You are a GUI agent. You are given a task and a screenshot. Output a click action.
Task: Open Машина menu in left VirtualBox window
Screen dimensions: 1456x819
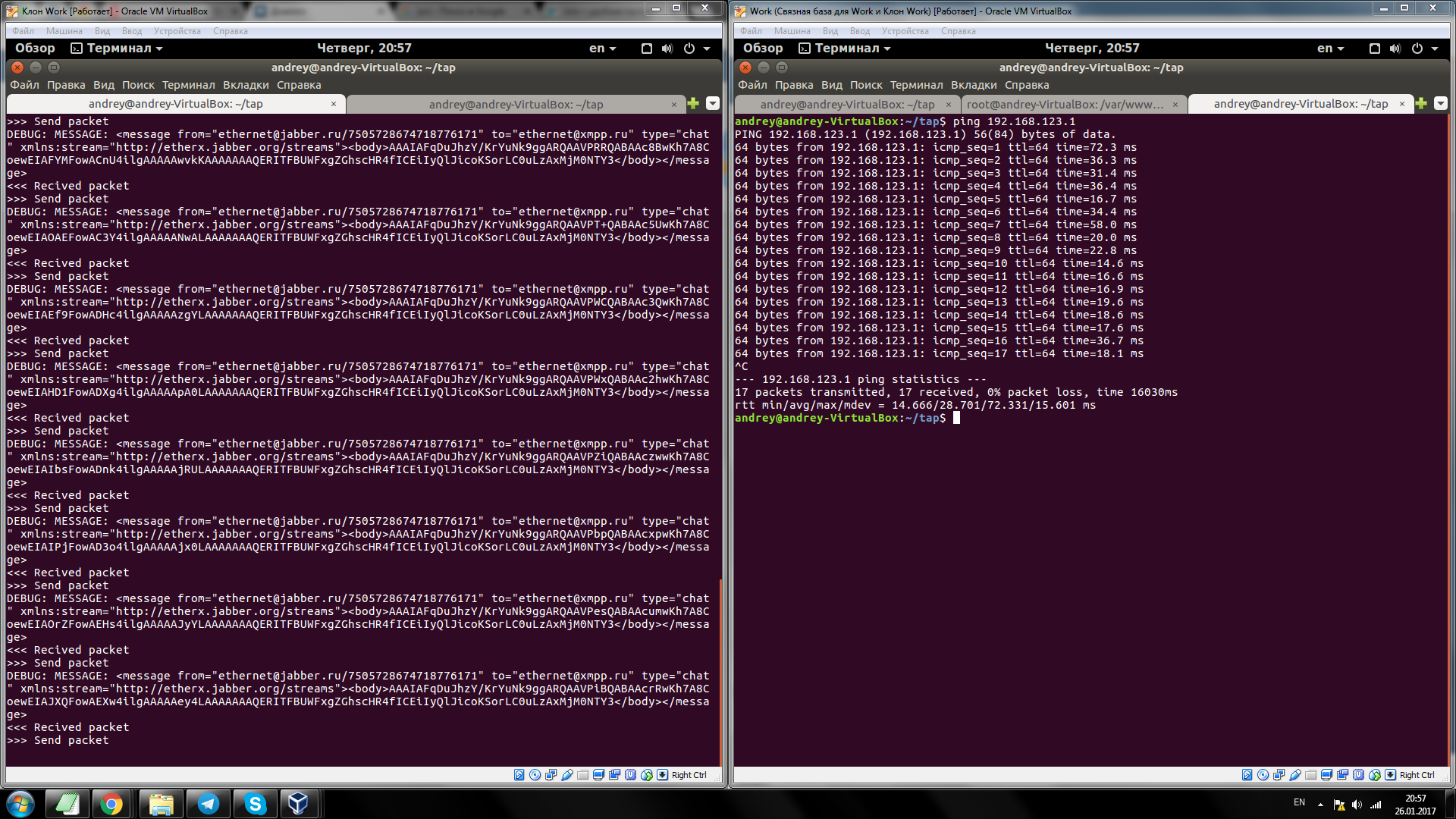tap(64, 31)
